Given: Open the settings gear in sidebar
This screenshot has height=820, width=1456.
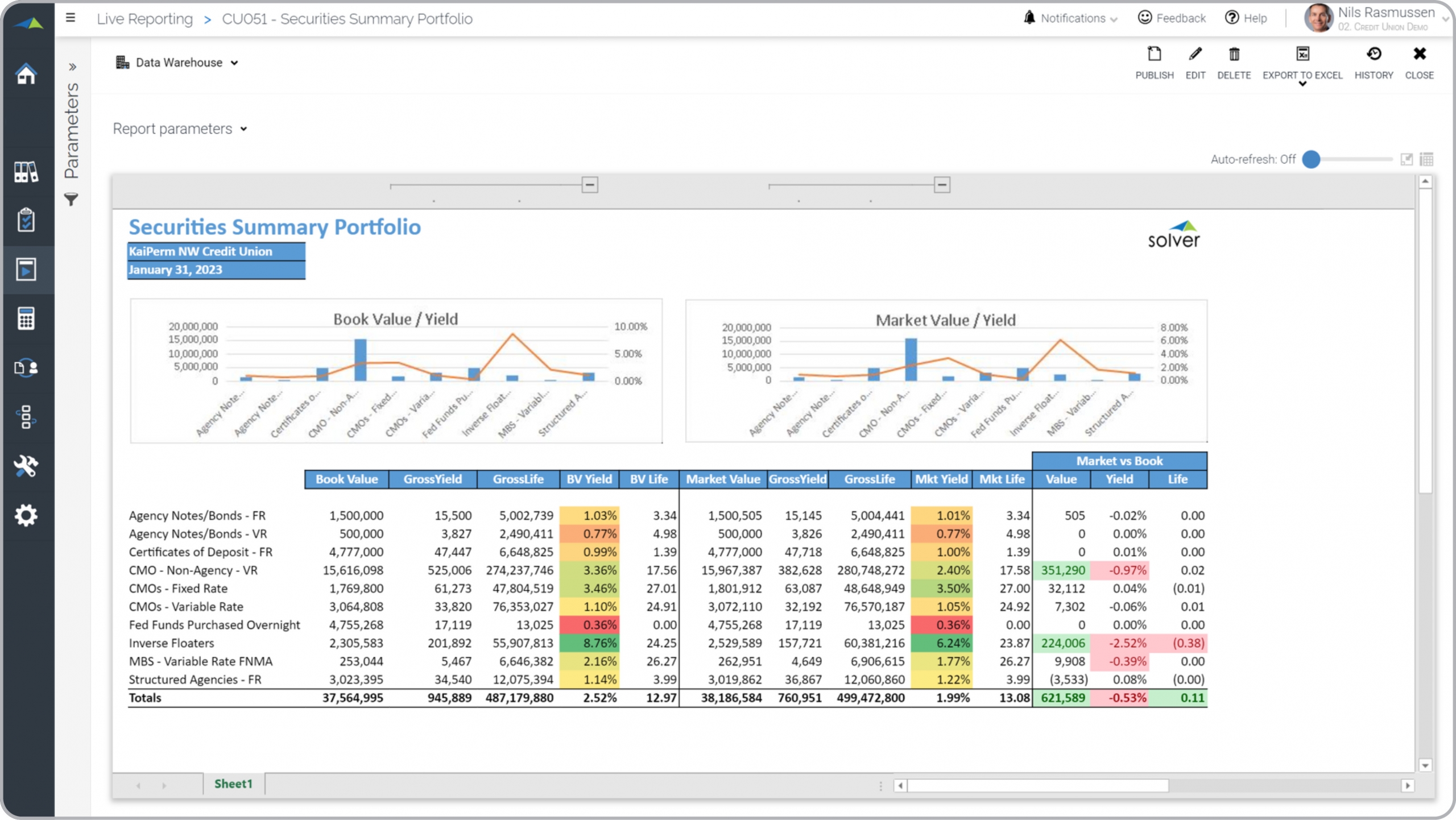Looking at the screenshot, I should point(26,515).
